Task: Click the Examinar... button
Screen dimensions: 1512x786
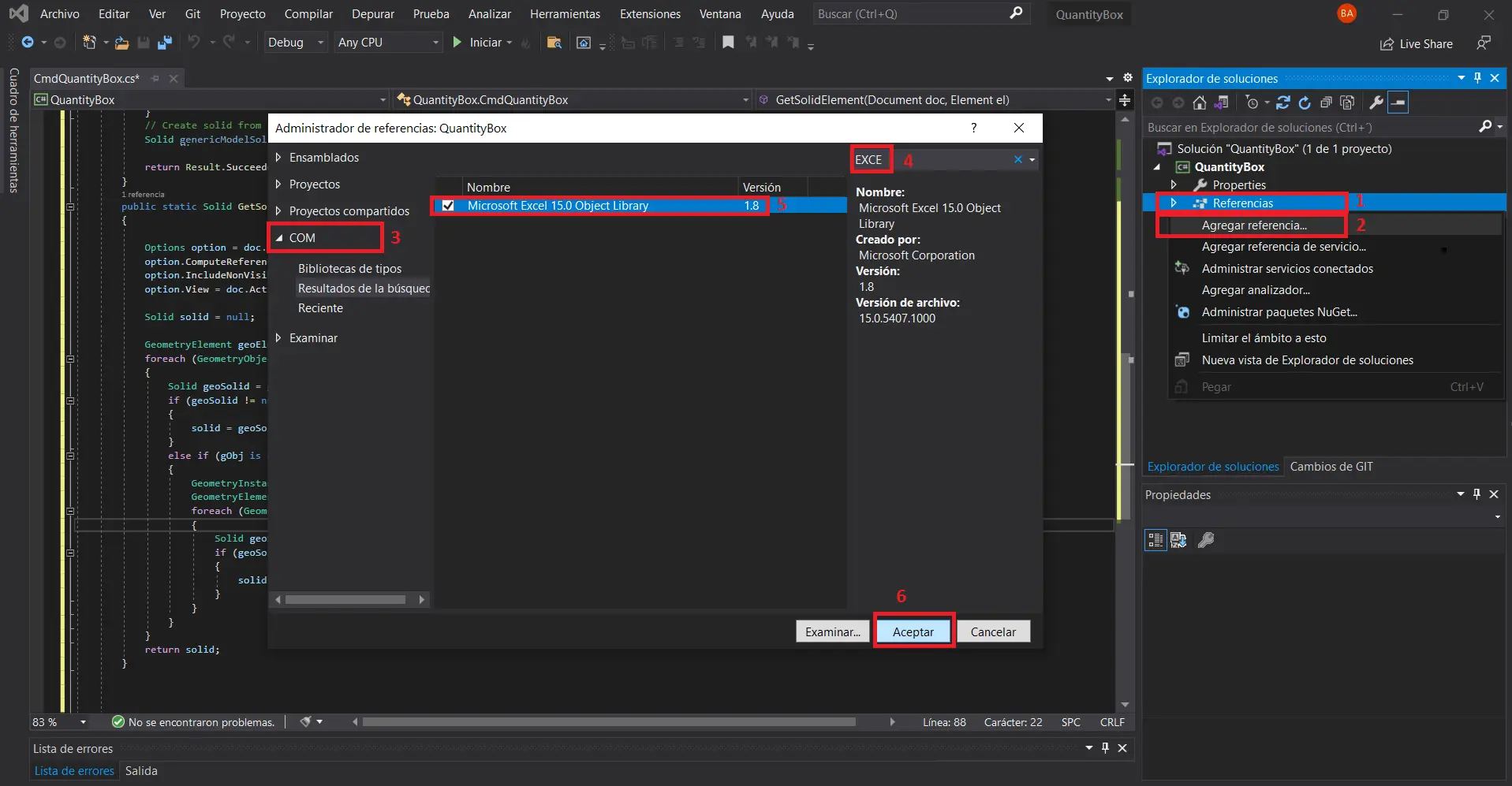Action: (x=833, y=631)
